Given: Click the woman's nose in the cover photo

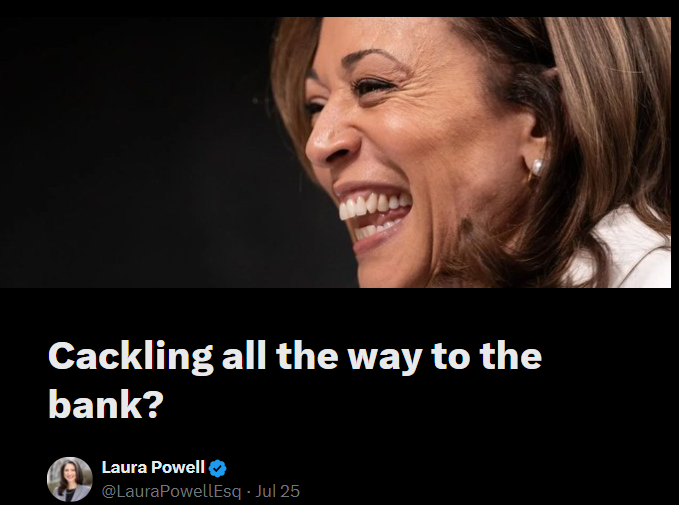Looking at the screenshot, I should [331, 143].
